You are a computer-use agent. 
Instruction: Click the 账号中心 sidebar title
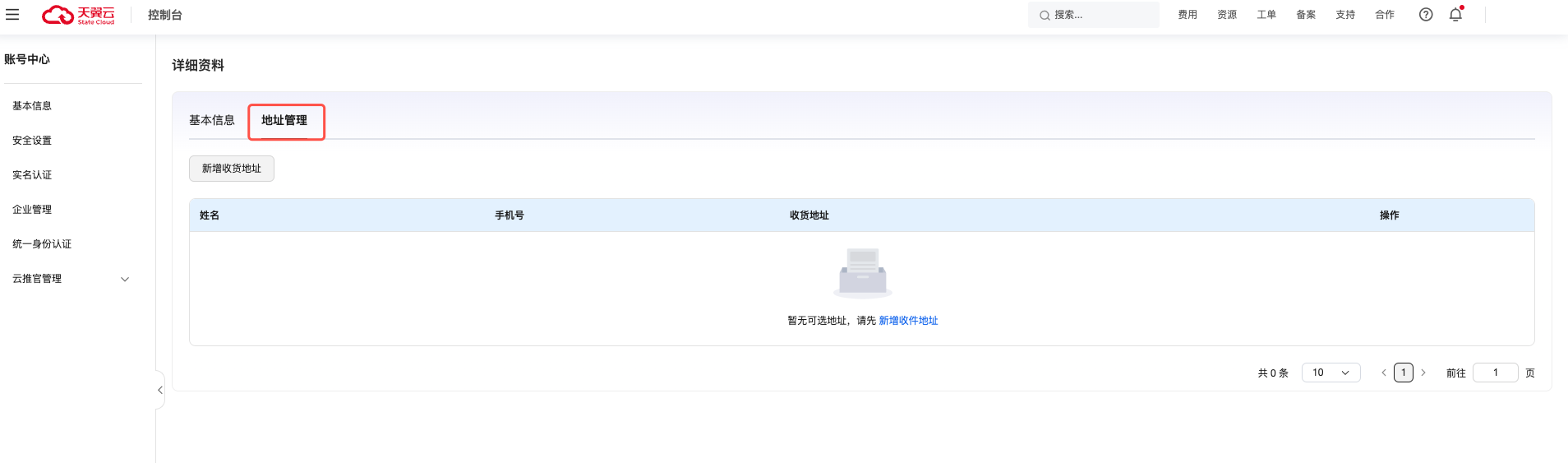click(27, 59)
